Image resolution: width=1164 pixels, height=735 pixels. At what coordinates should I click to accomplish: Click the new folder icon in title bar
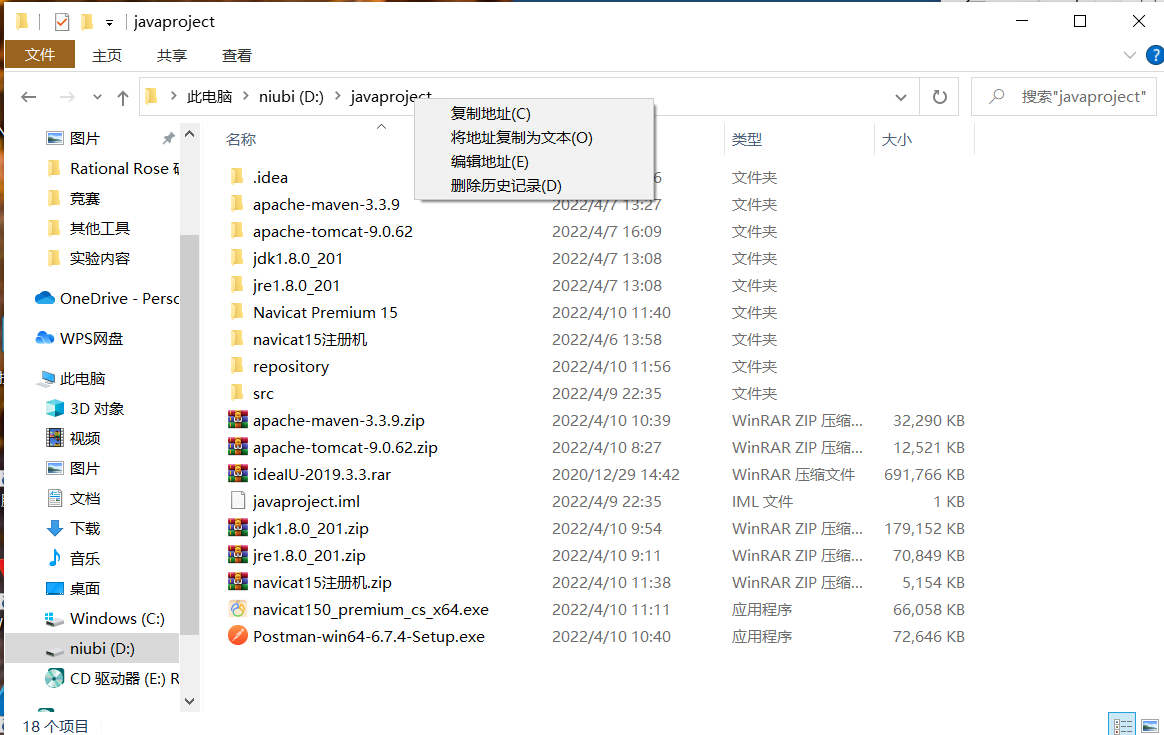tap(87, 22)
